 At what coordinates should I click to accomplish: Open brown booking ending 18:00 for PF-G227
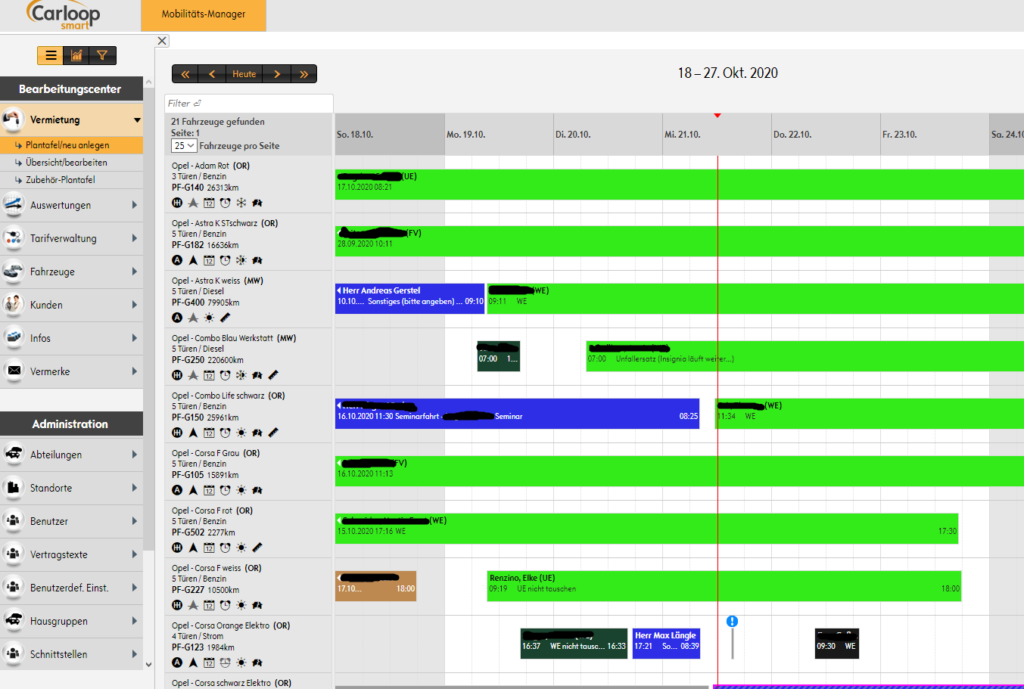tap(376, 586)
